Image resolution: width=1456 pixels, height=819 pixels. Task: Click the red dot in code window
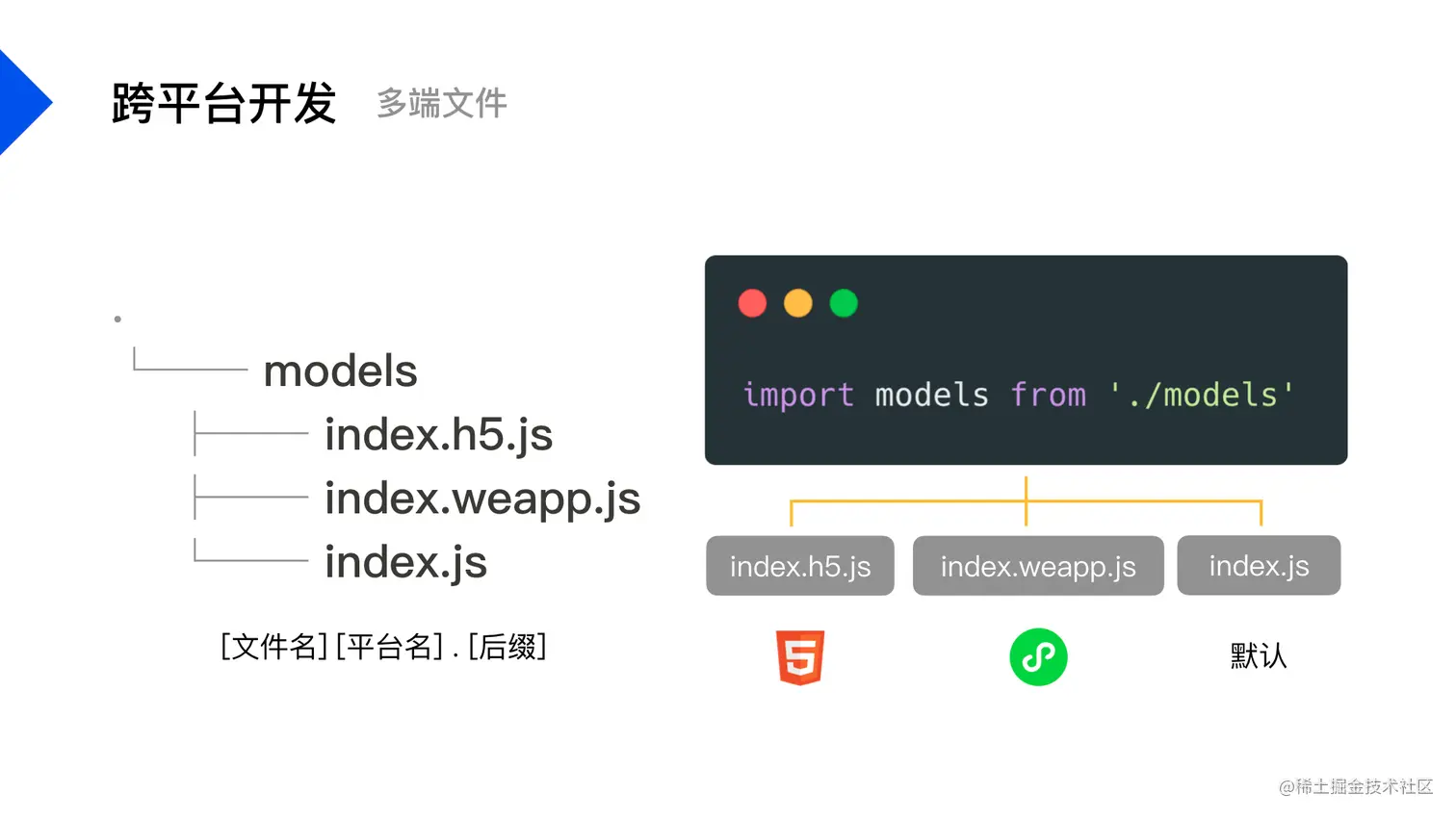pos(752,303)
